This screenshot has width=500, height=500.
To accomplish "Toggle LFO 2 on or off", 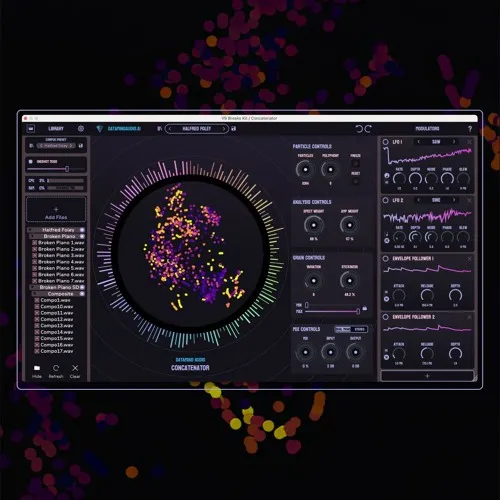I will point(385,200).
